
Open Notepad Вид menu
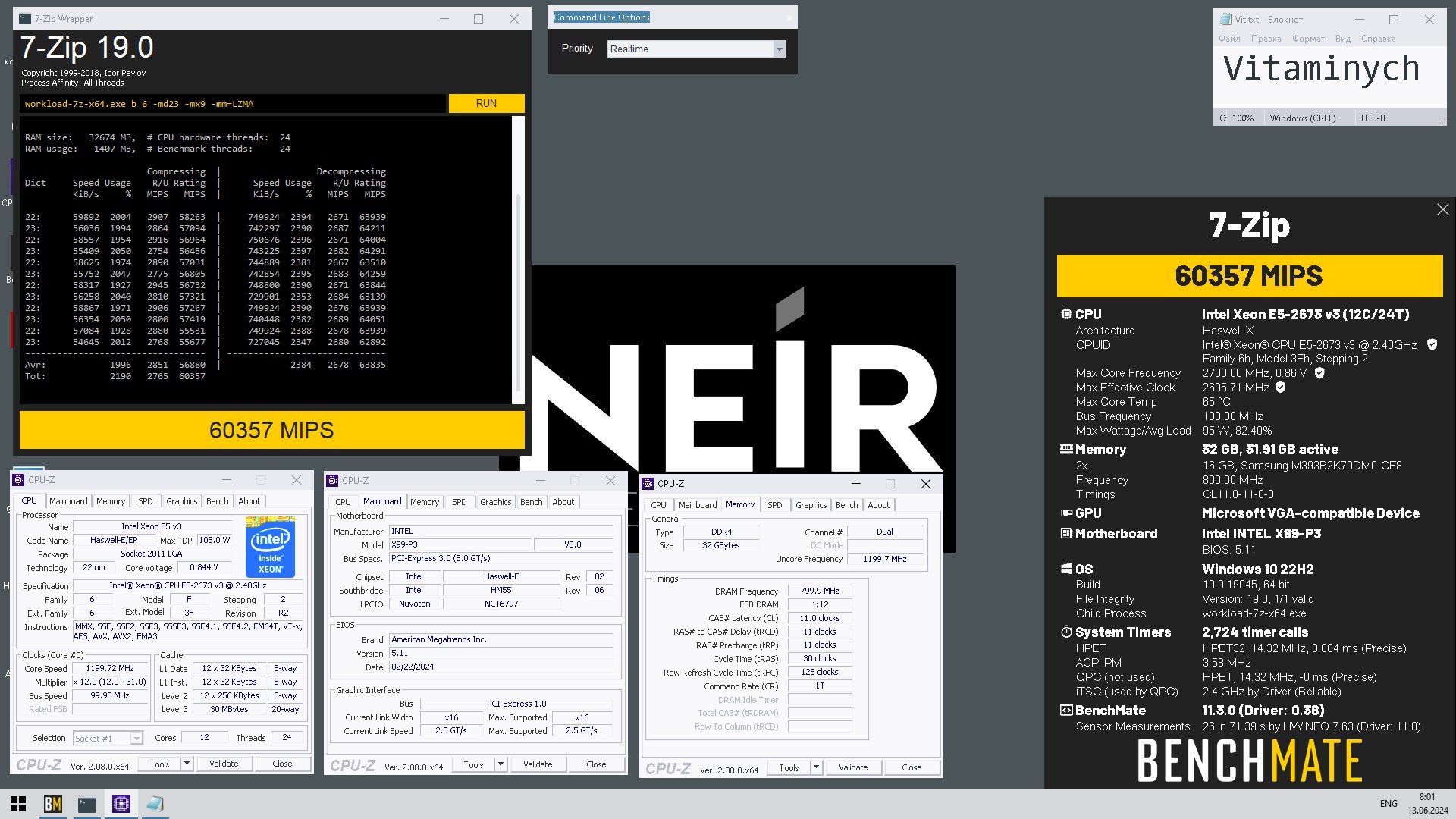(x=1343, y=39)
